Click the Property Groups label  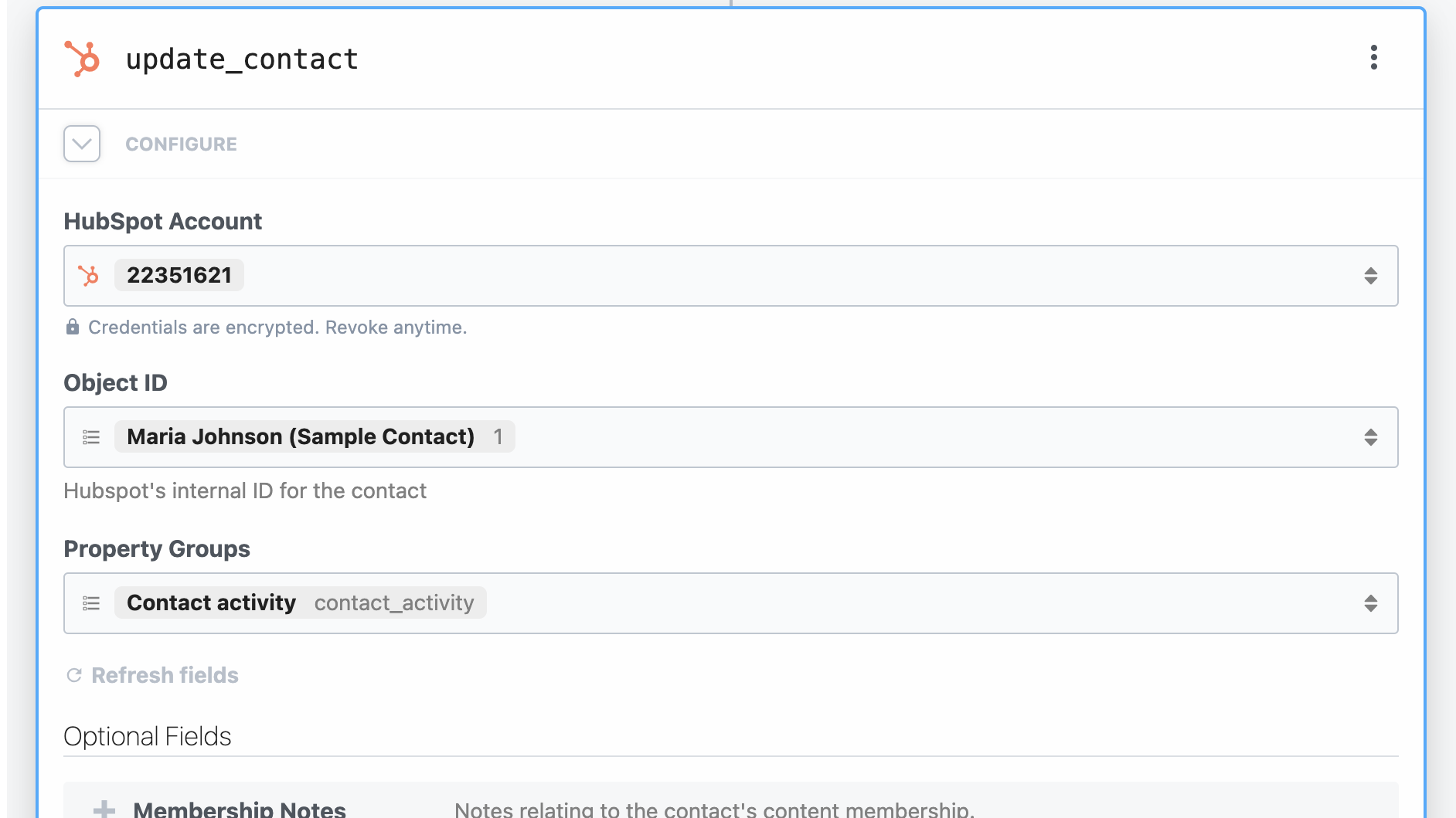[x=157, y=549]
